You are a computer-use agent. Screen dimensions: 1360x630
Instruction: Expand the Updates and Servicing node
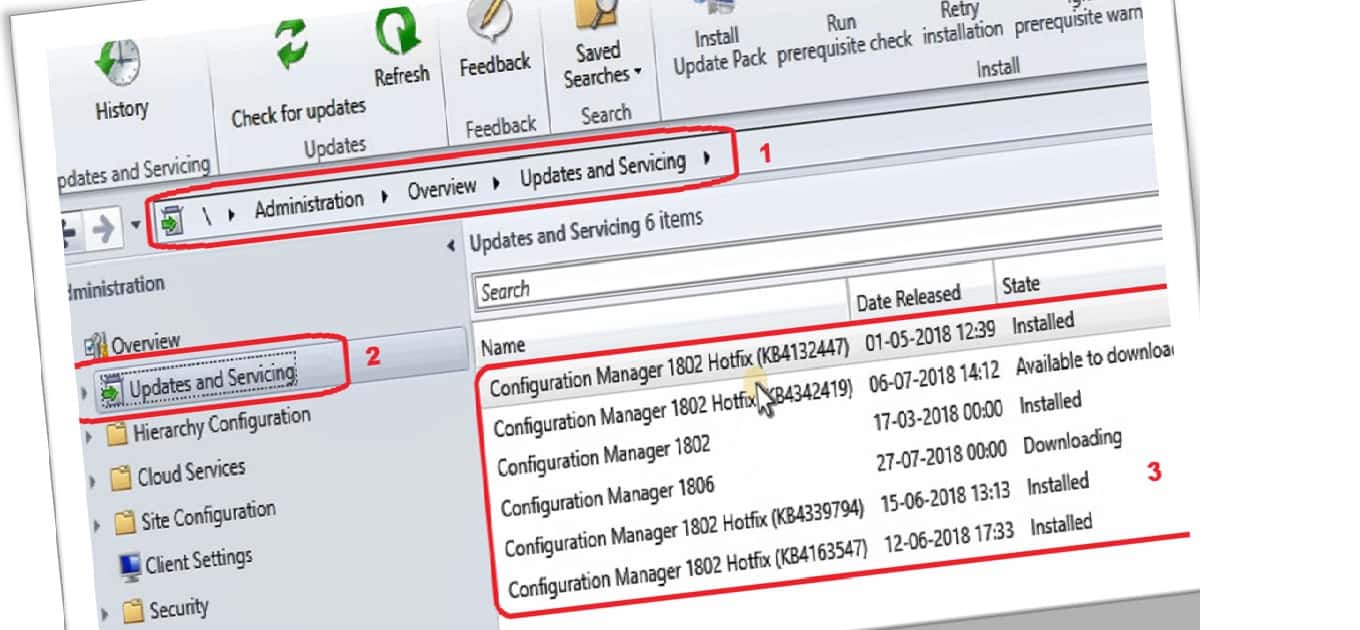pos(83,395)
